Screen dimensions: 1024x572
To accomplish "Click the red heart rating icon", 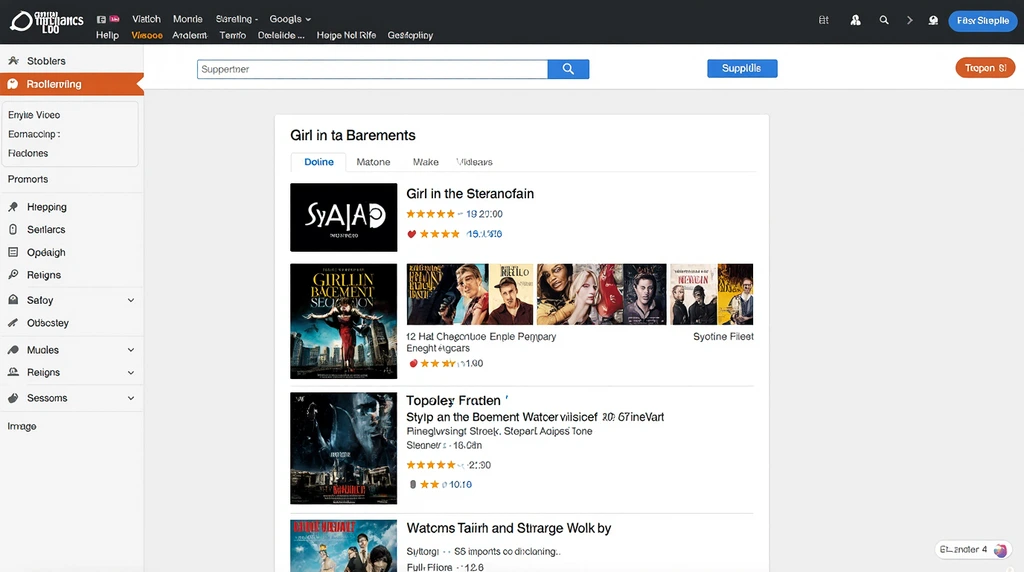I will point(411,234).
